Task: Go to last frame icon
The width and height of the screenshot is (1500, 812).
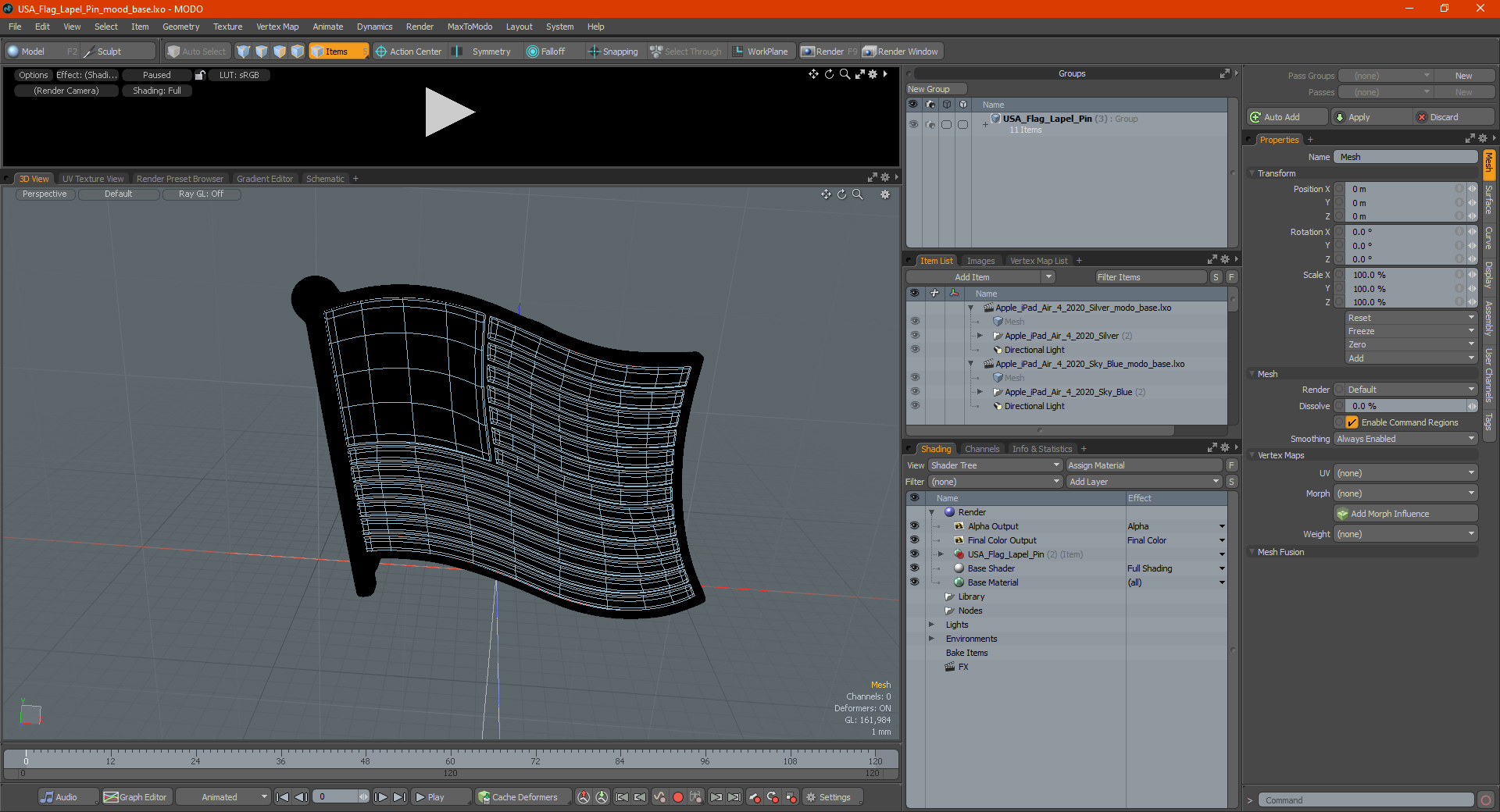Action: tap(399, 797)
